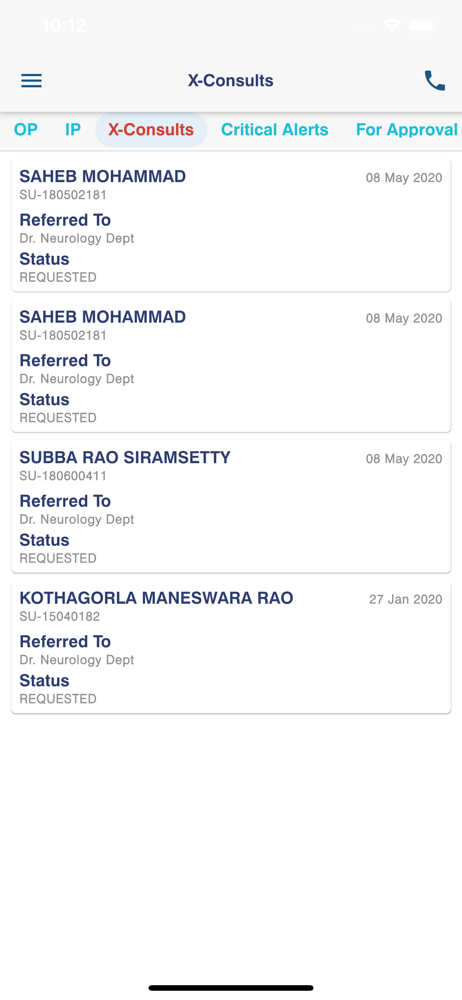This screenshot has height=1000, width=462.
Task: Go to the For Approval tab
Action: coord(406,129)
